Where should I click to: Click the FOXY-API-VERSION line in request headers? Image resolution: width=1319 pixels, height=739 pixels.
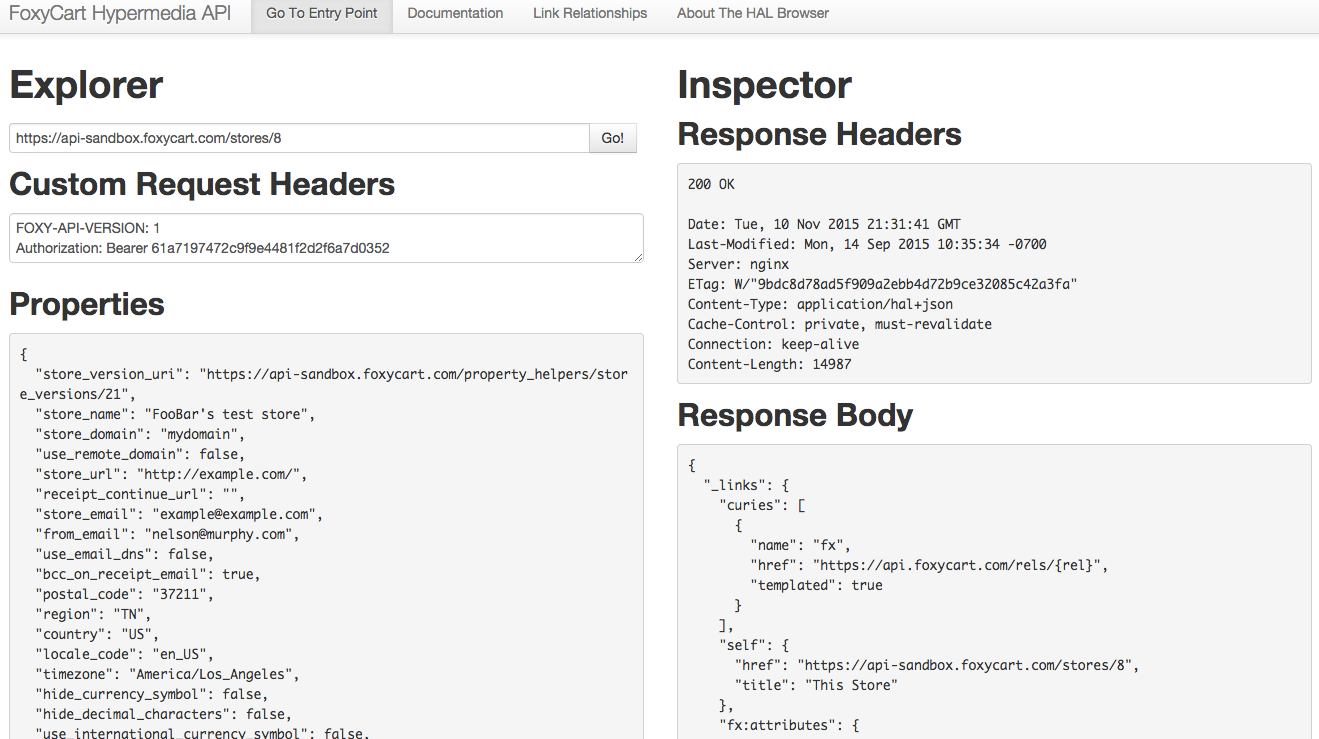coord(88,228)
